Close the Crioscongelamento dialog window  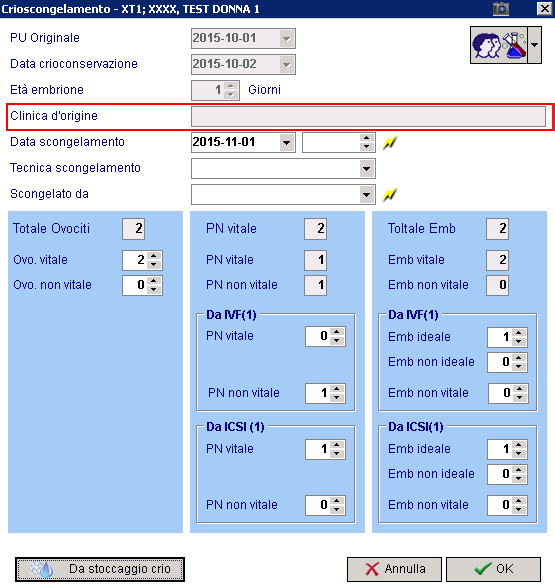(x=545, y=9)
